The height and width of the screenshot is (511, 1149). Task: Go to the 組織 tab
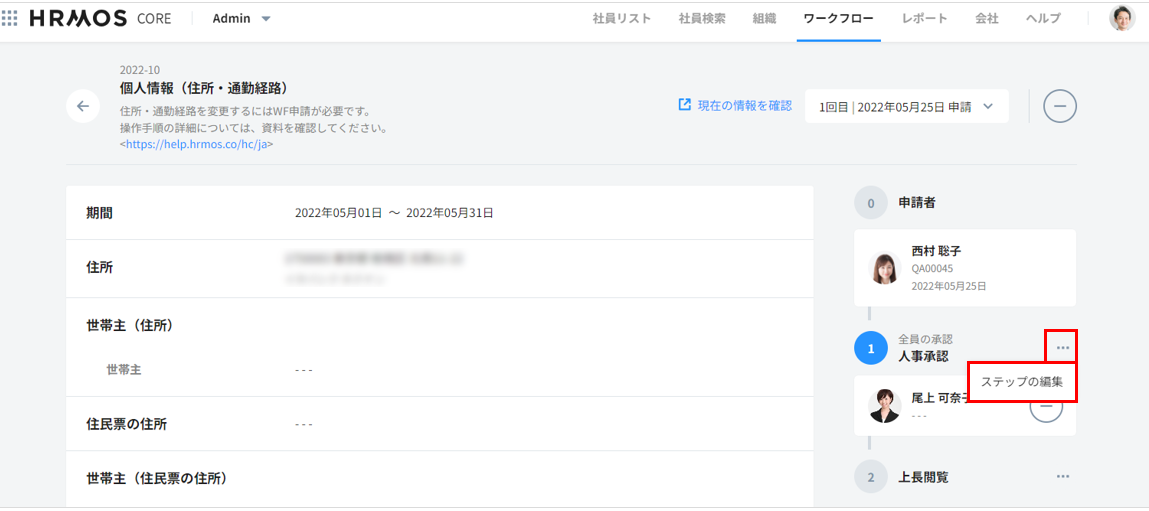pos(764,18)
